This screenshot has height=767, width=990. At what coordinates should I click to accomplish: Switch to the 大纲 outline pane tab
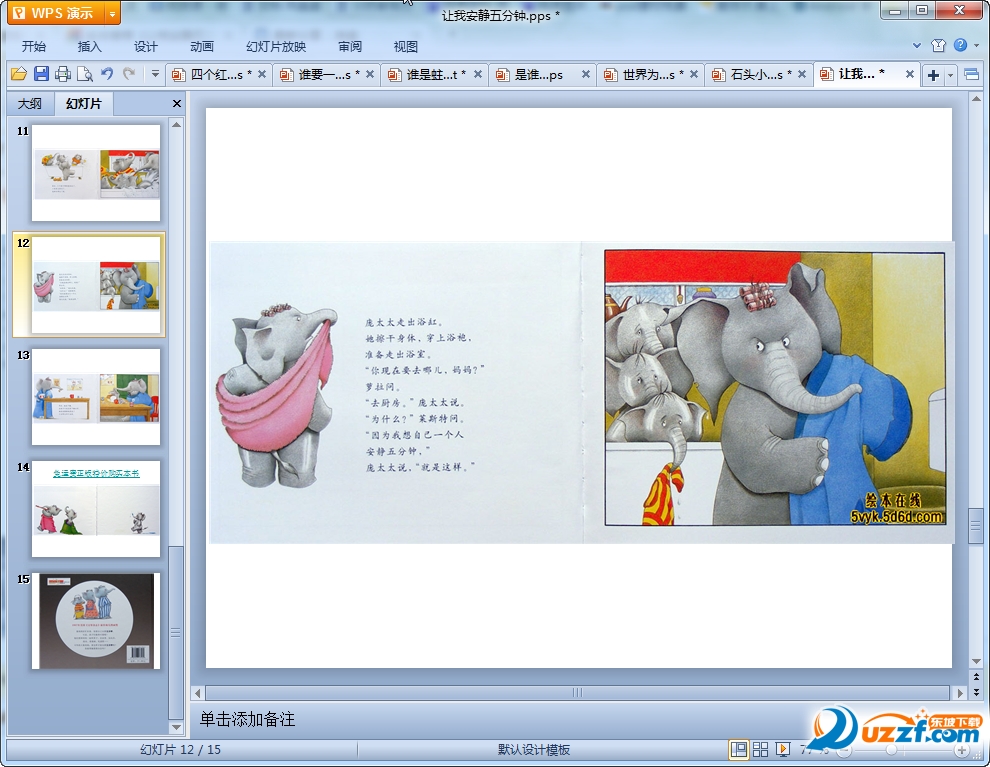pyautogui.click(x=30, y=104)
